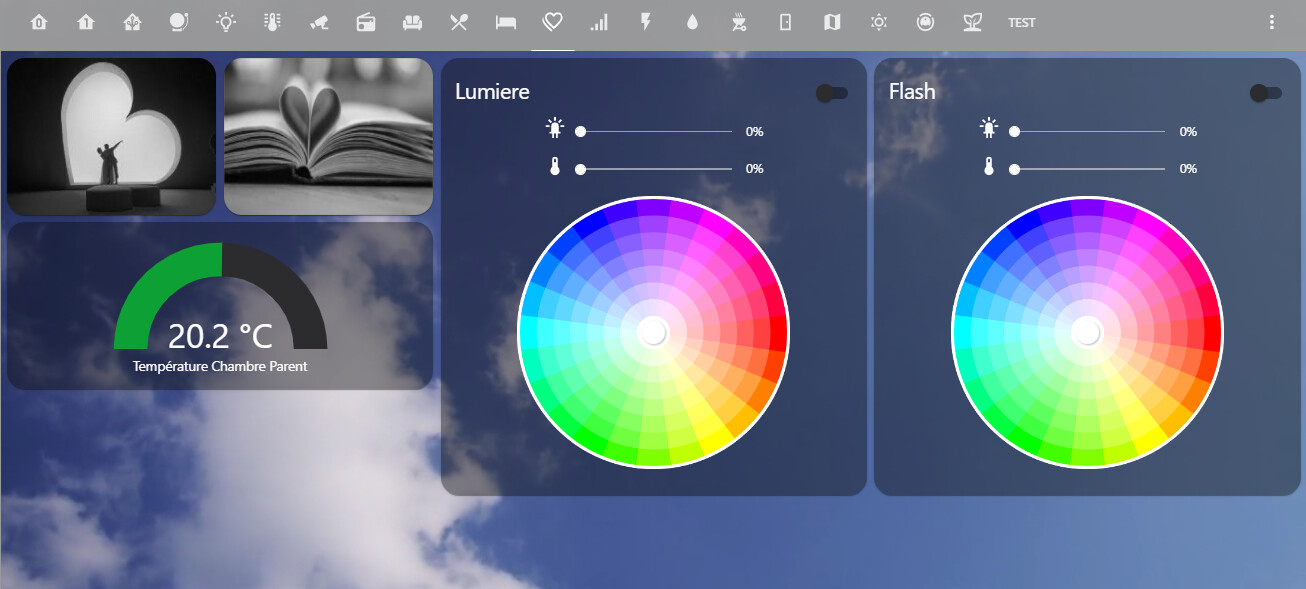This screenshot has height=589, width=1306.
Task: Open the security camera view
Action: coord(319,22)
